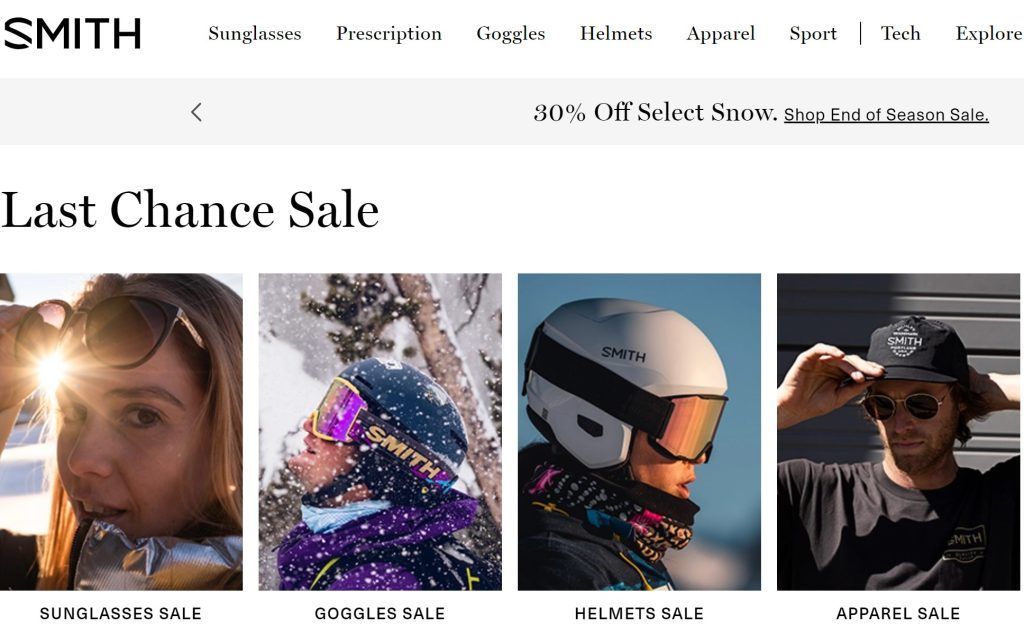Click the Sunglasses Sale label

coord(121,613)
